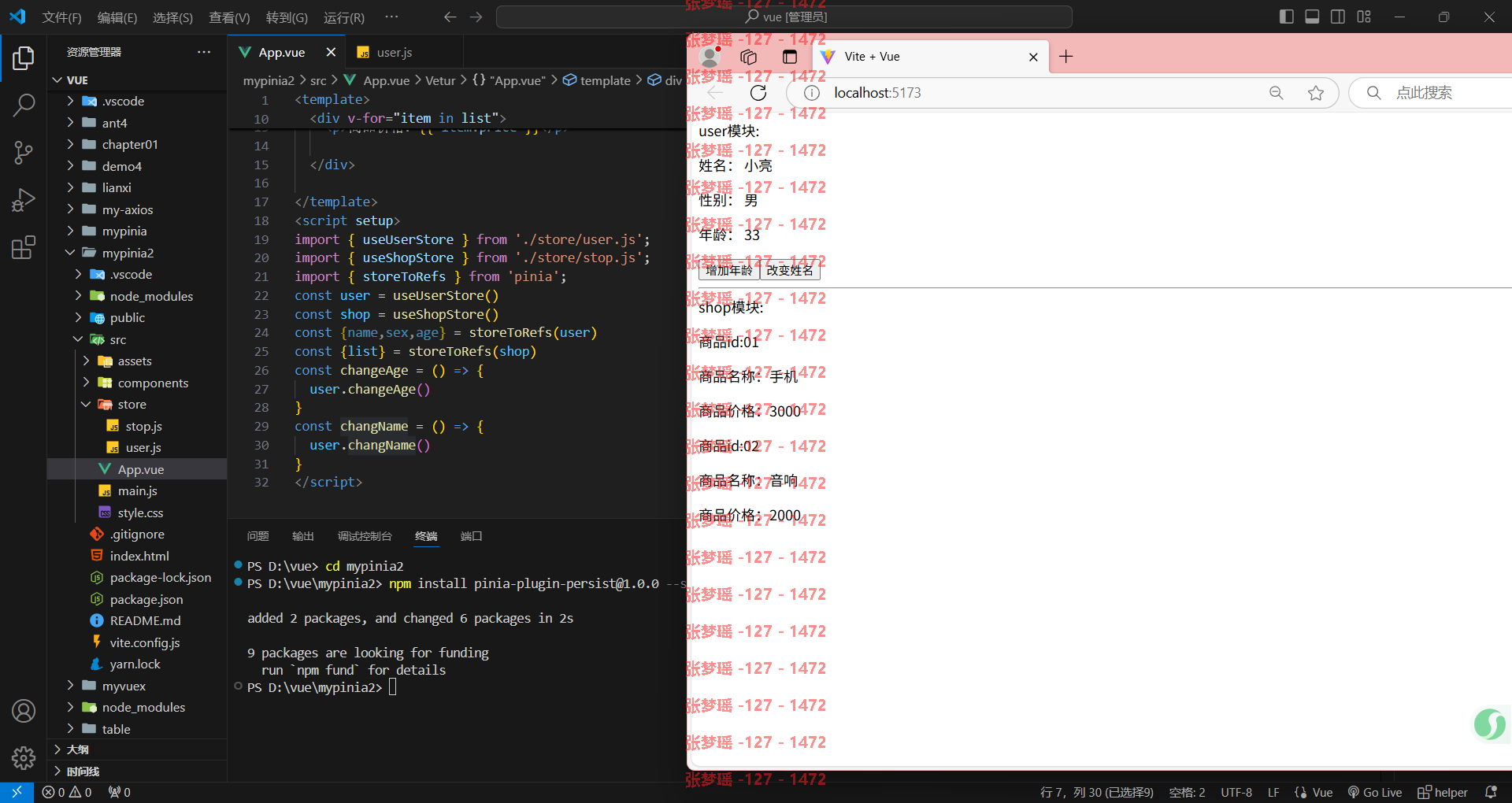Open the 编辑(E) menu

tap(117, 17)
